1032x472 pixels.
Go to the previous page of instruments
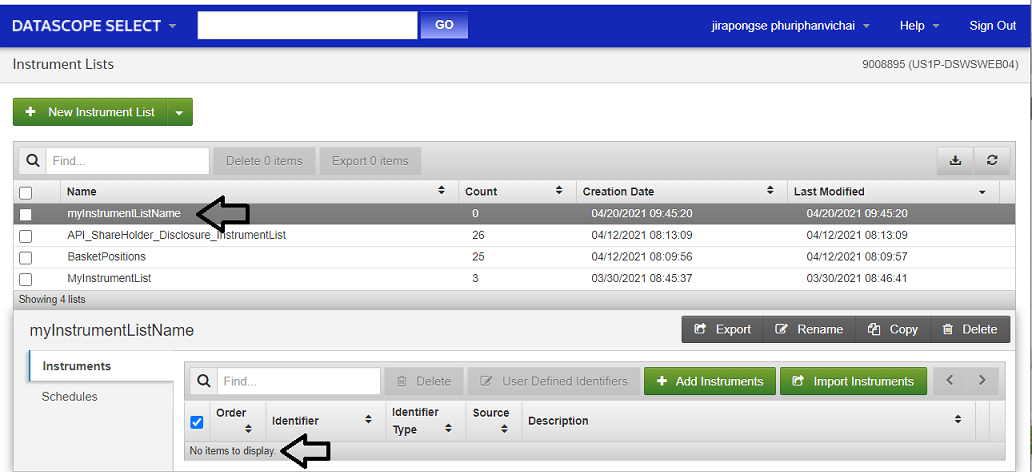pos(949,381)
